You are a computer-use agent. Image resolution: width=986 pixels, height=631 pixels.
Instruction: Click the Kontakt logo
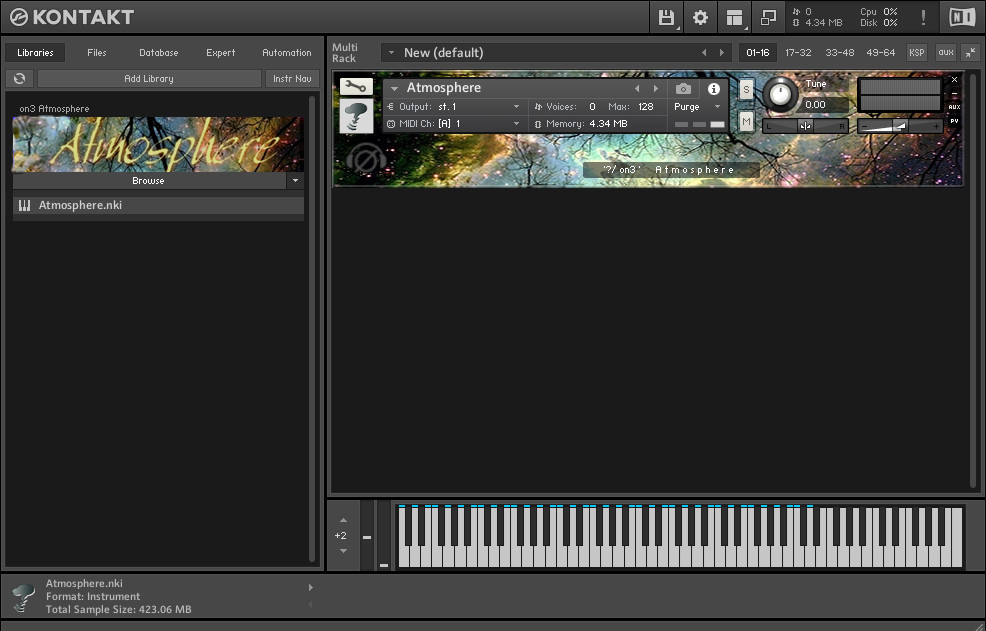(x=72, y=17)
